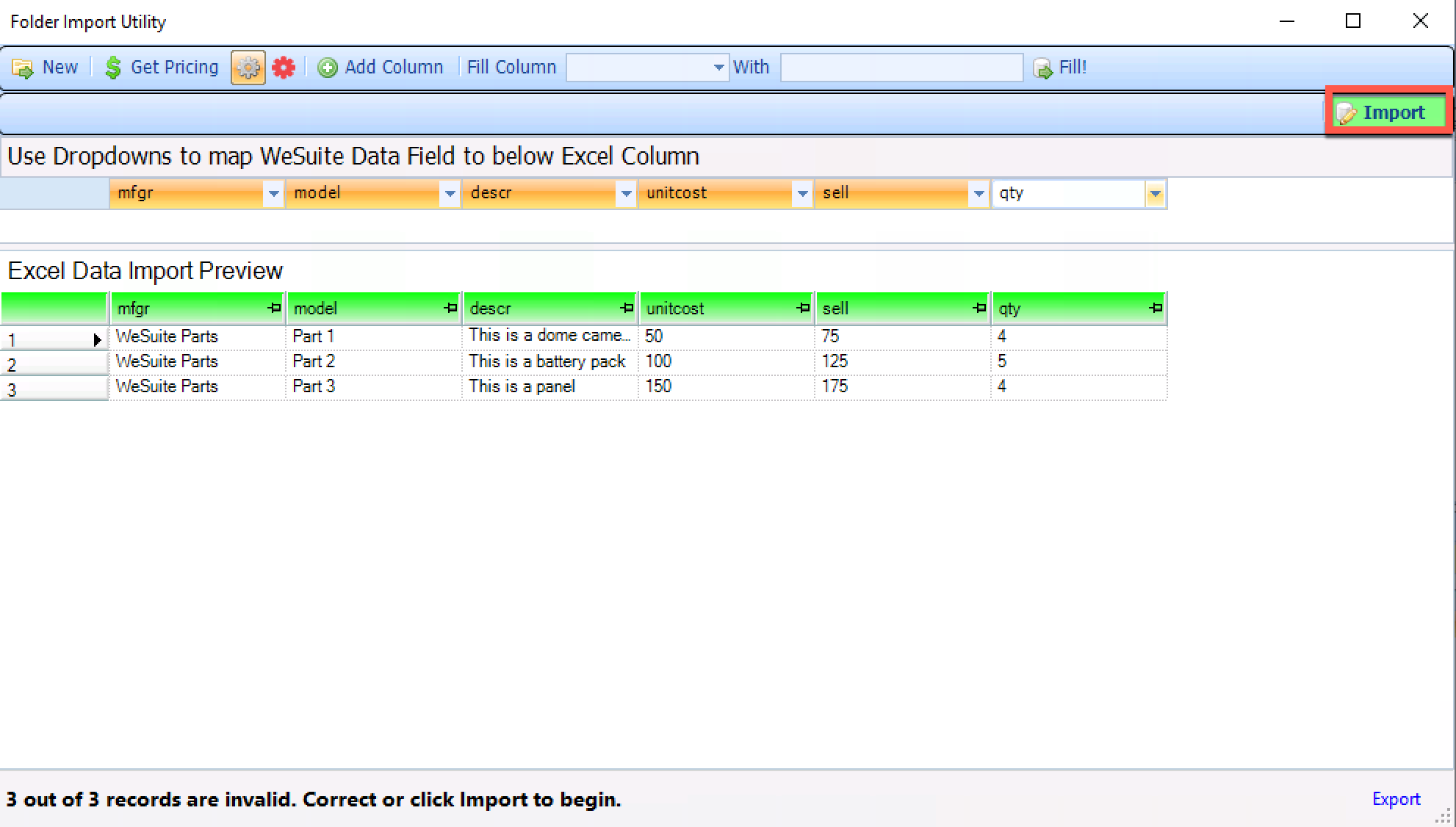Select row 2 header in preview grid
This screenshot has height=827, width=1456.
click(x=54, y=364)
